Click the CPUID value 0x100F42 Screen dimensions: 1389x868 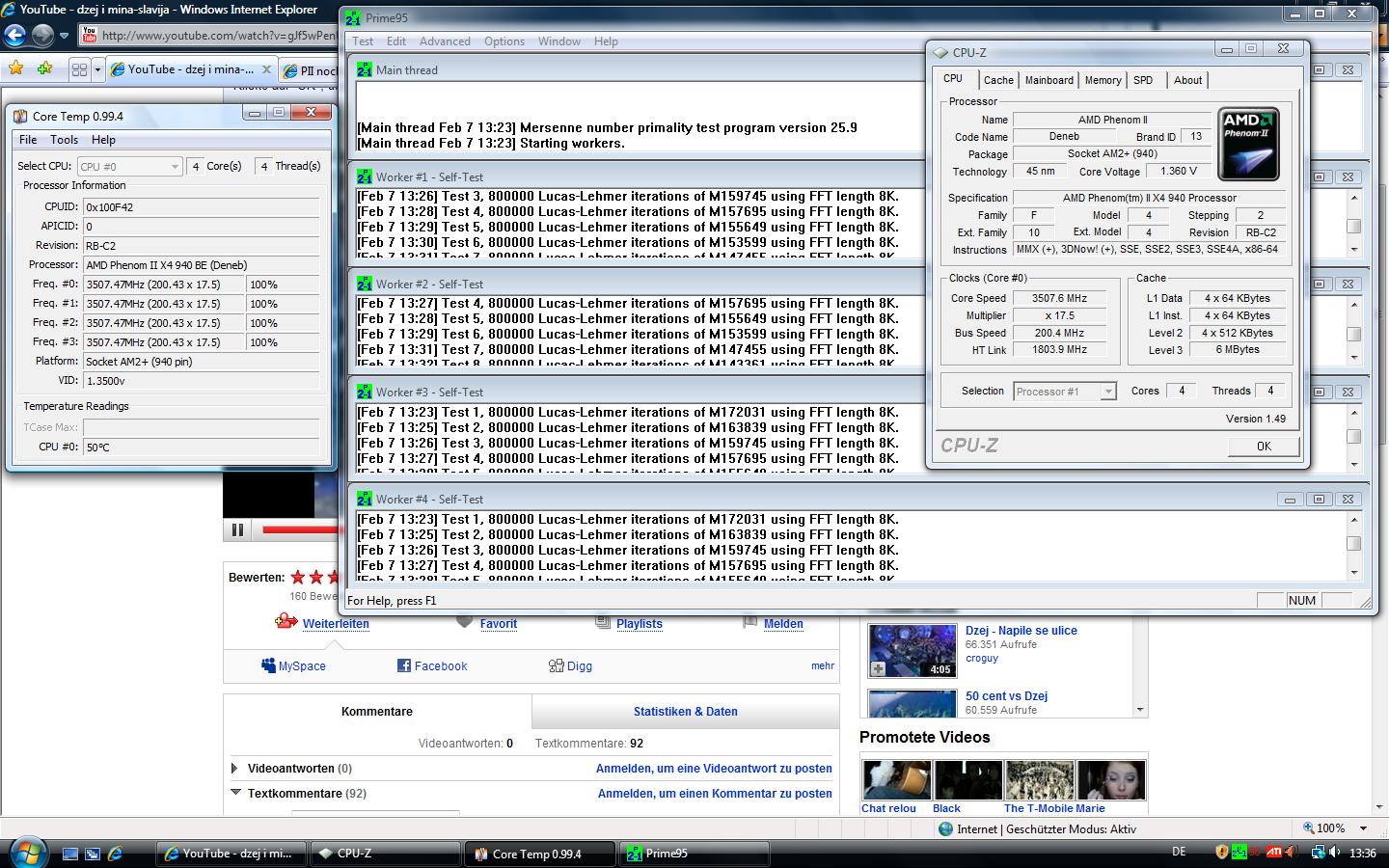click(201, 207)
